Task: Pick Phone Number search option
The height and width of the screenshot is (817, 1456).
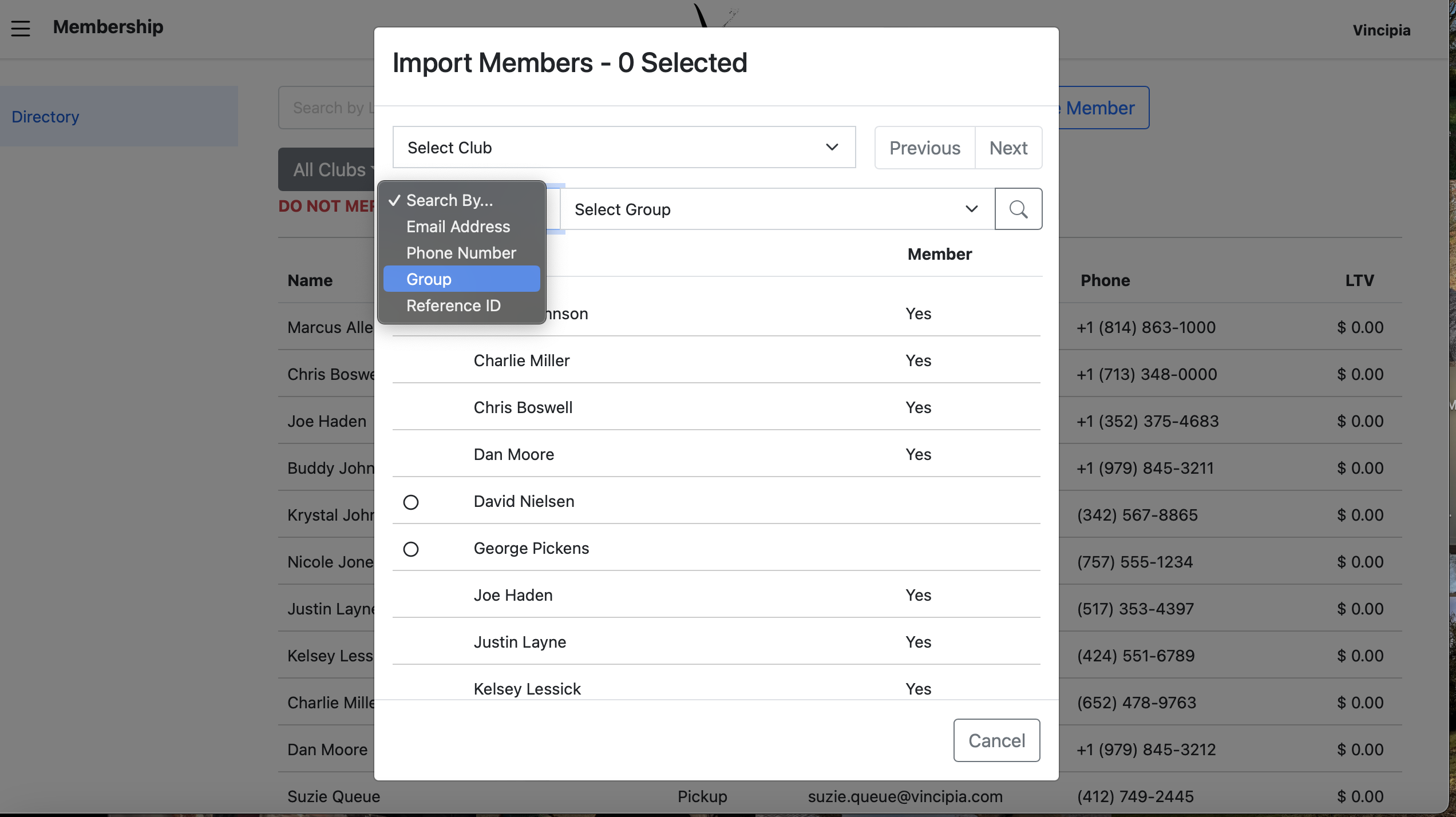Action: pos(461,253)
